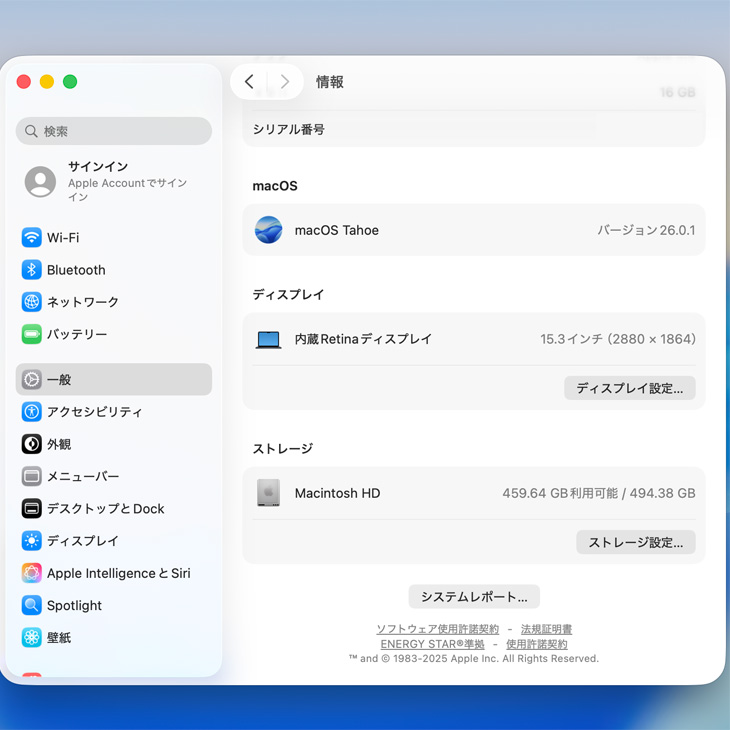
Task: Open Bluetooth settings from sidebar
Action: click(x=75, y=270)
